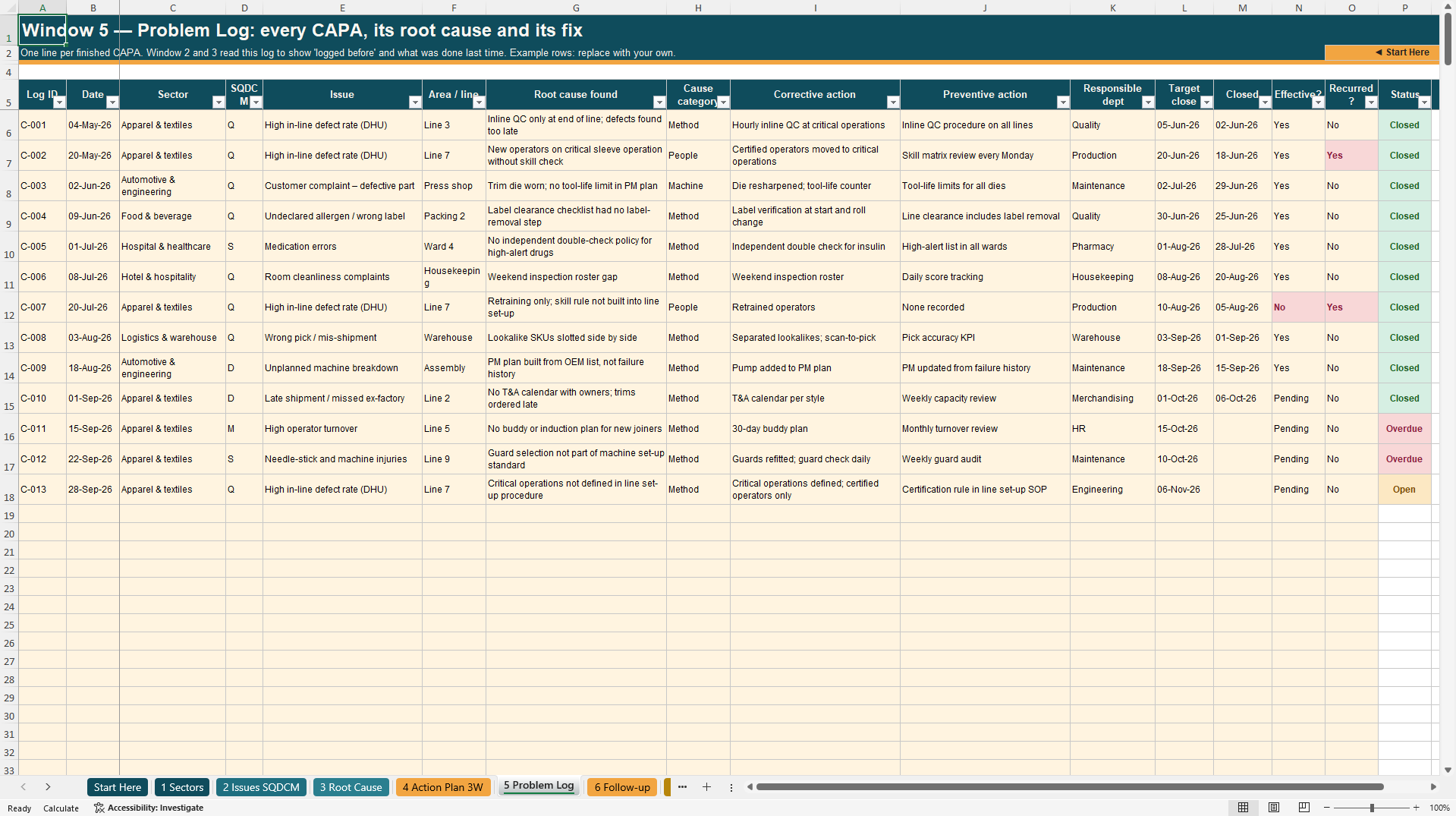This screenshot has width=1456, height=816.
Task: Open Accessibility: Investigate status item
Action: click(x=149, y=808)
